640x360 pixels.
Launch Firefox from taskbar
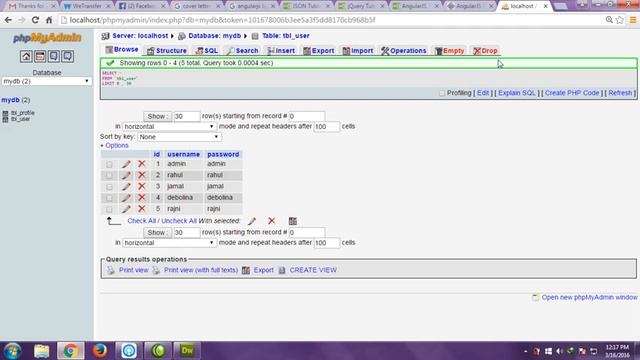point(100,351)
